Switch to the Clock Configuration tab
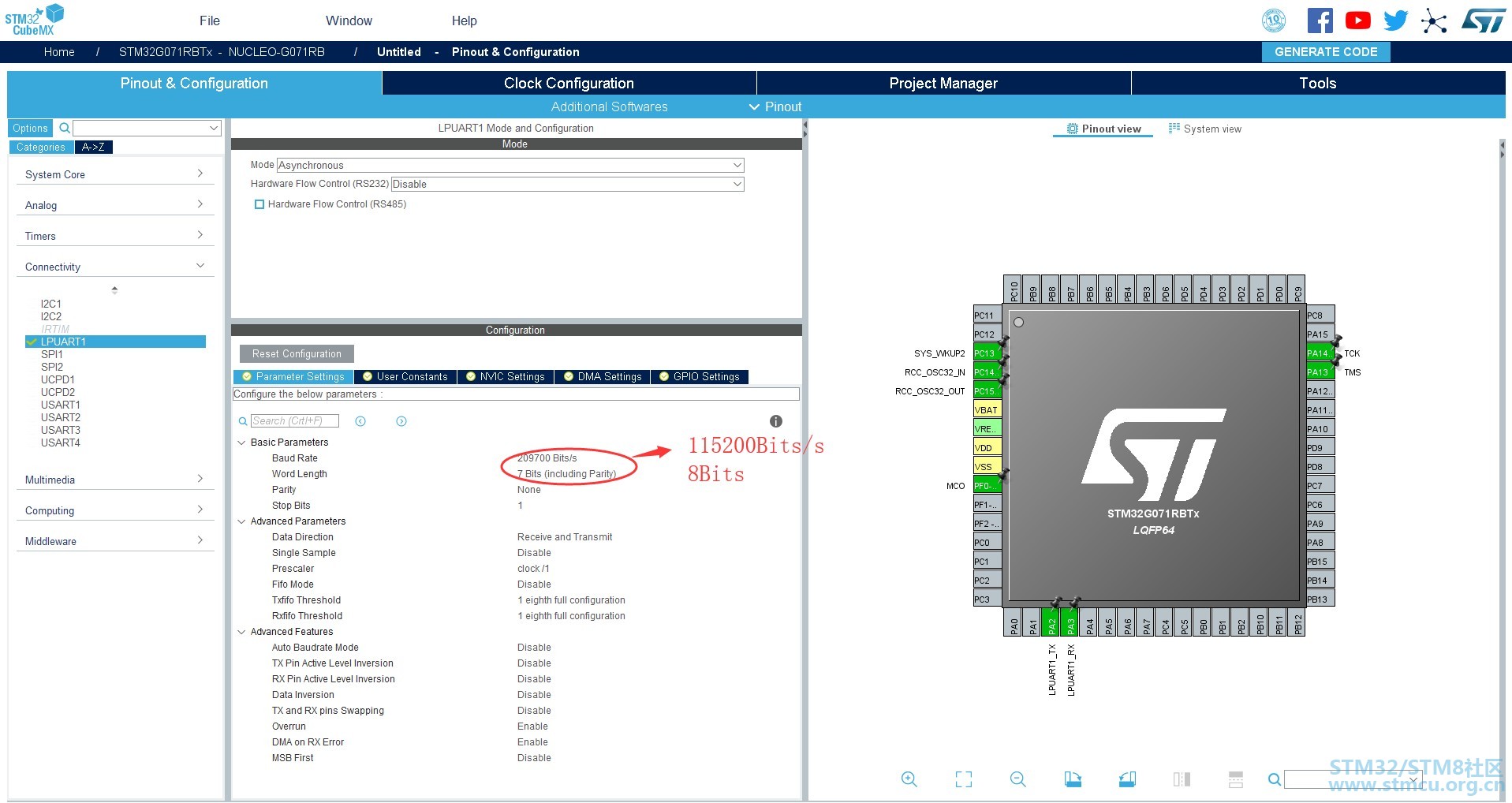 (569, 83)
